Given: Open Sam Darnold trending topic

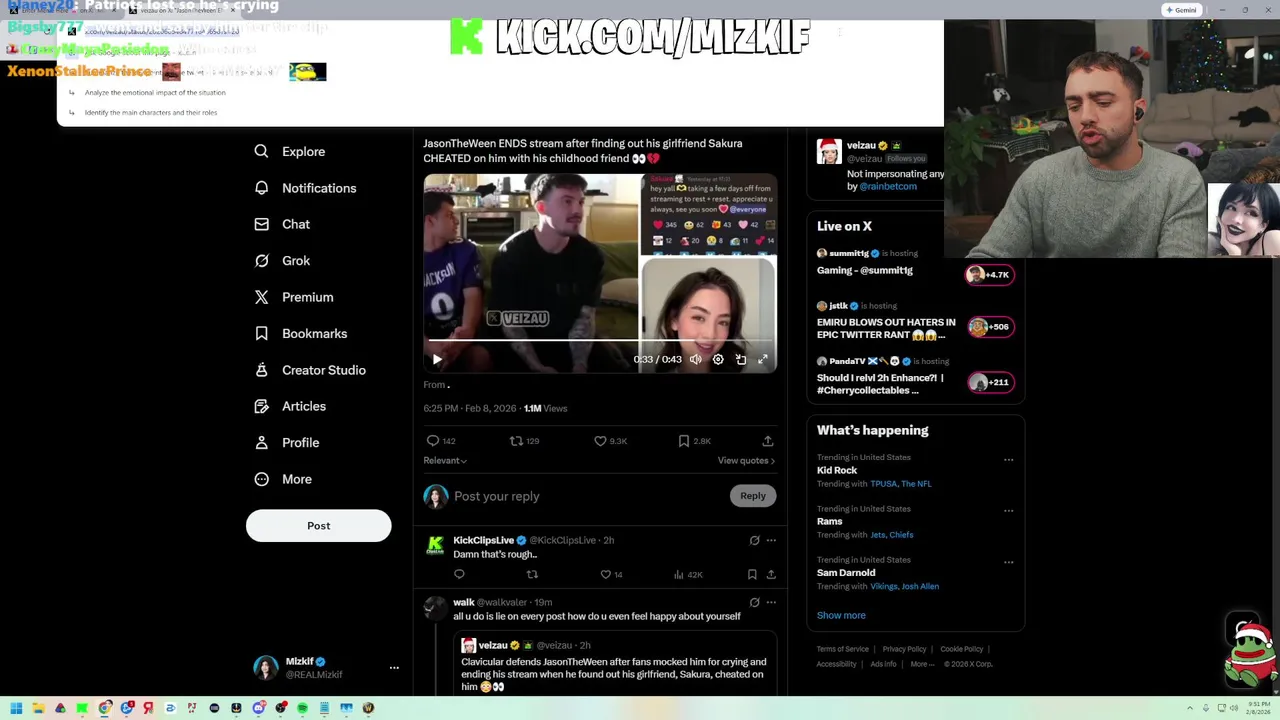Looking at the screenshot, I should 846,573.
